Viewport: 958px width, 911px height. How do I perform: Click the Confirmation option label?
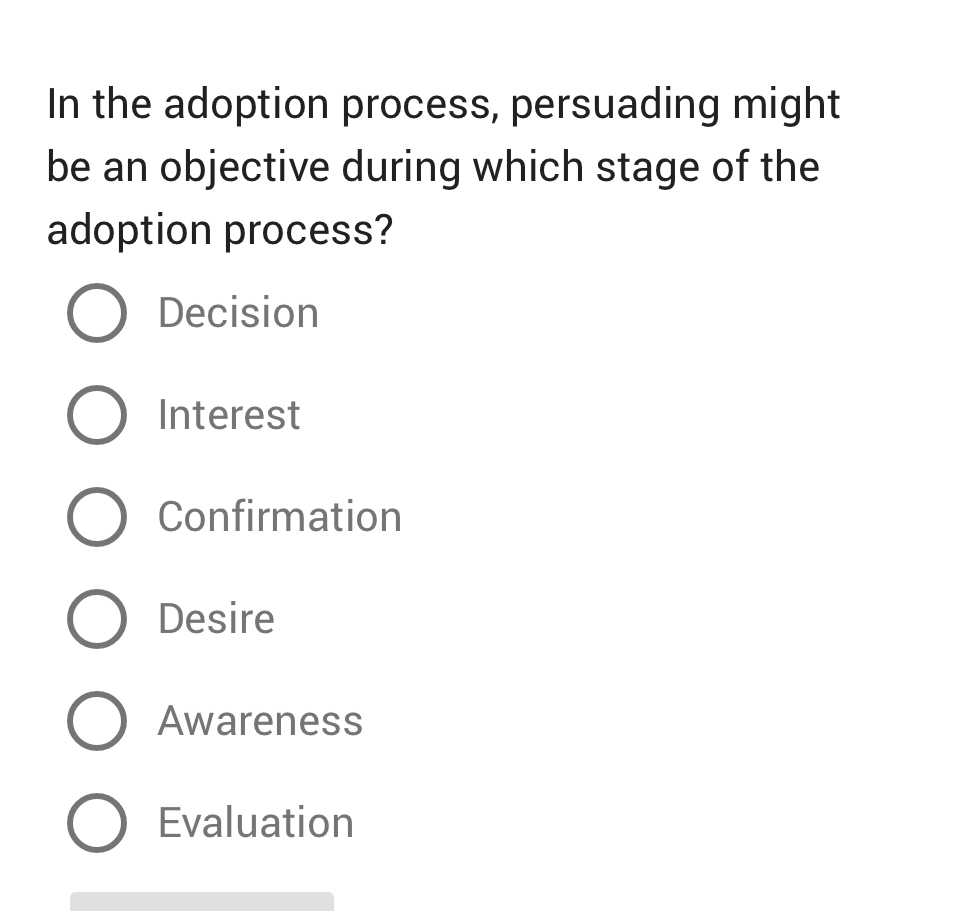tap(279, 517)
